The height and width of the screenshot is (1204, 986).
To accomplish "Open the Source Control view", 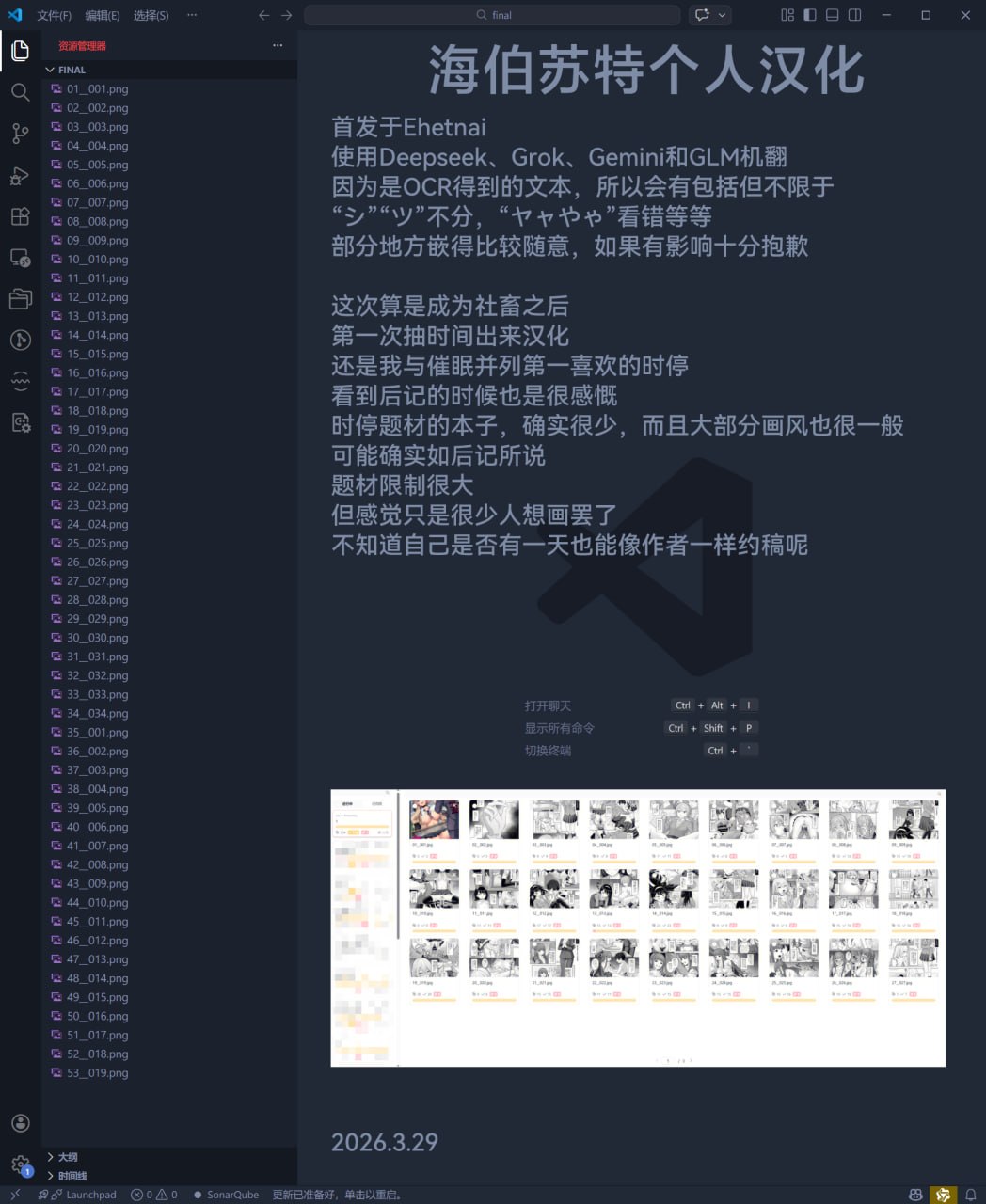I will 20,134.
